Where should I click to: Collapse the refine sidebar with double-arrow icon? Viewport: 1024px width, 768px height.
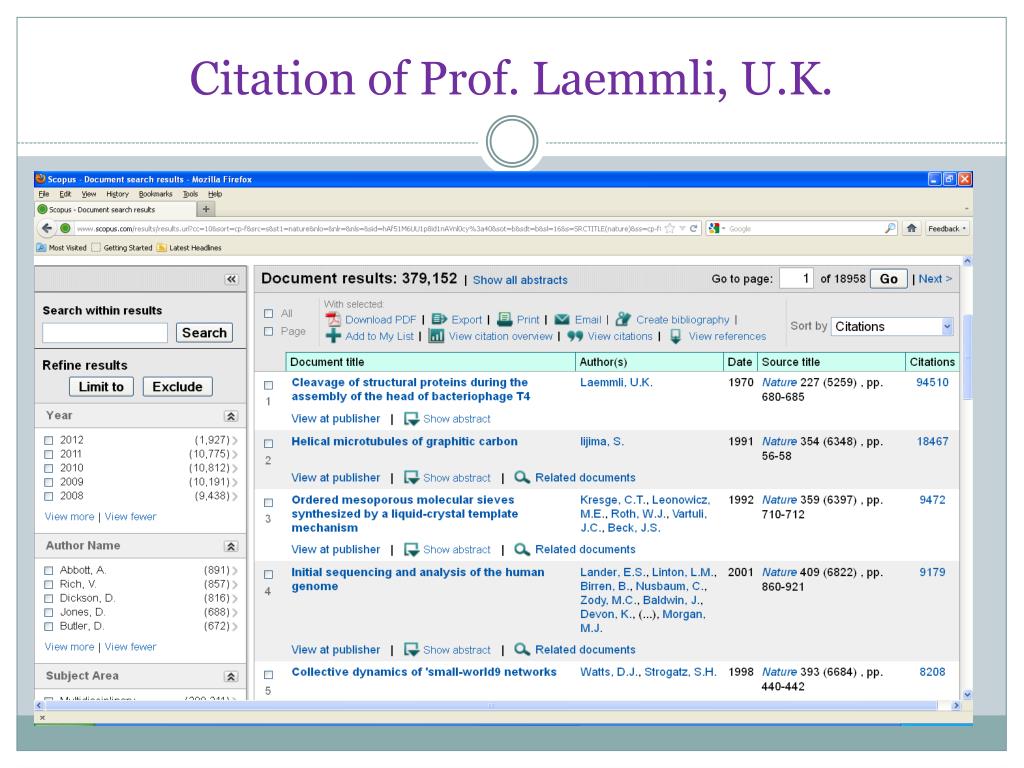tap(231, 280)
